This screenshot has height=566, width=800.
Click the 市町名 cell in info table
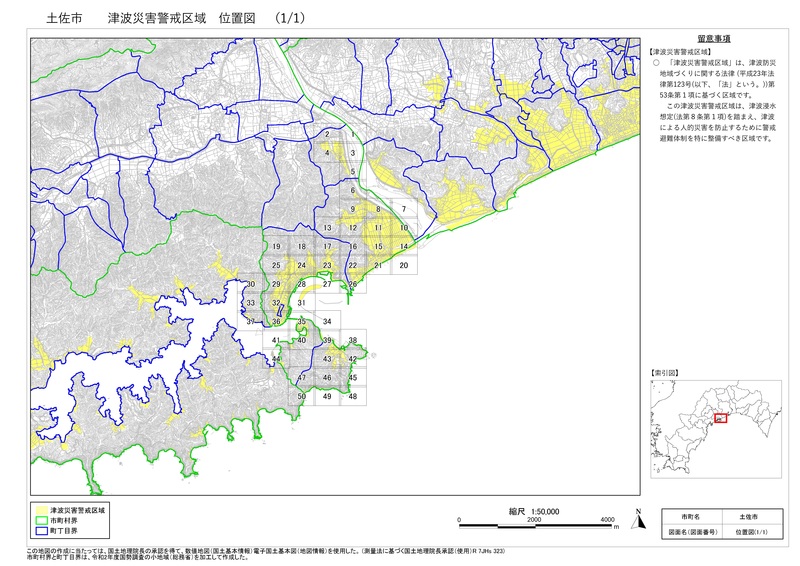click(690, 516)
